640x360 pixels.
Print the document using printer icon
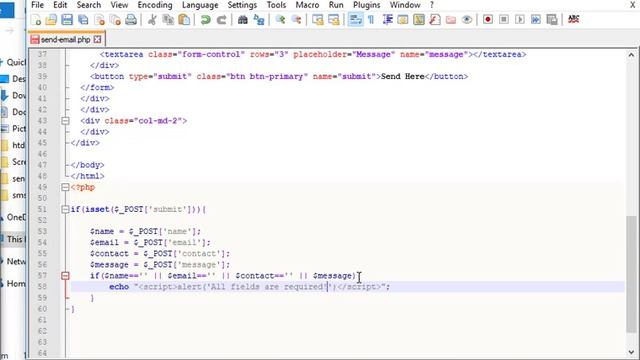131,20
